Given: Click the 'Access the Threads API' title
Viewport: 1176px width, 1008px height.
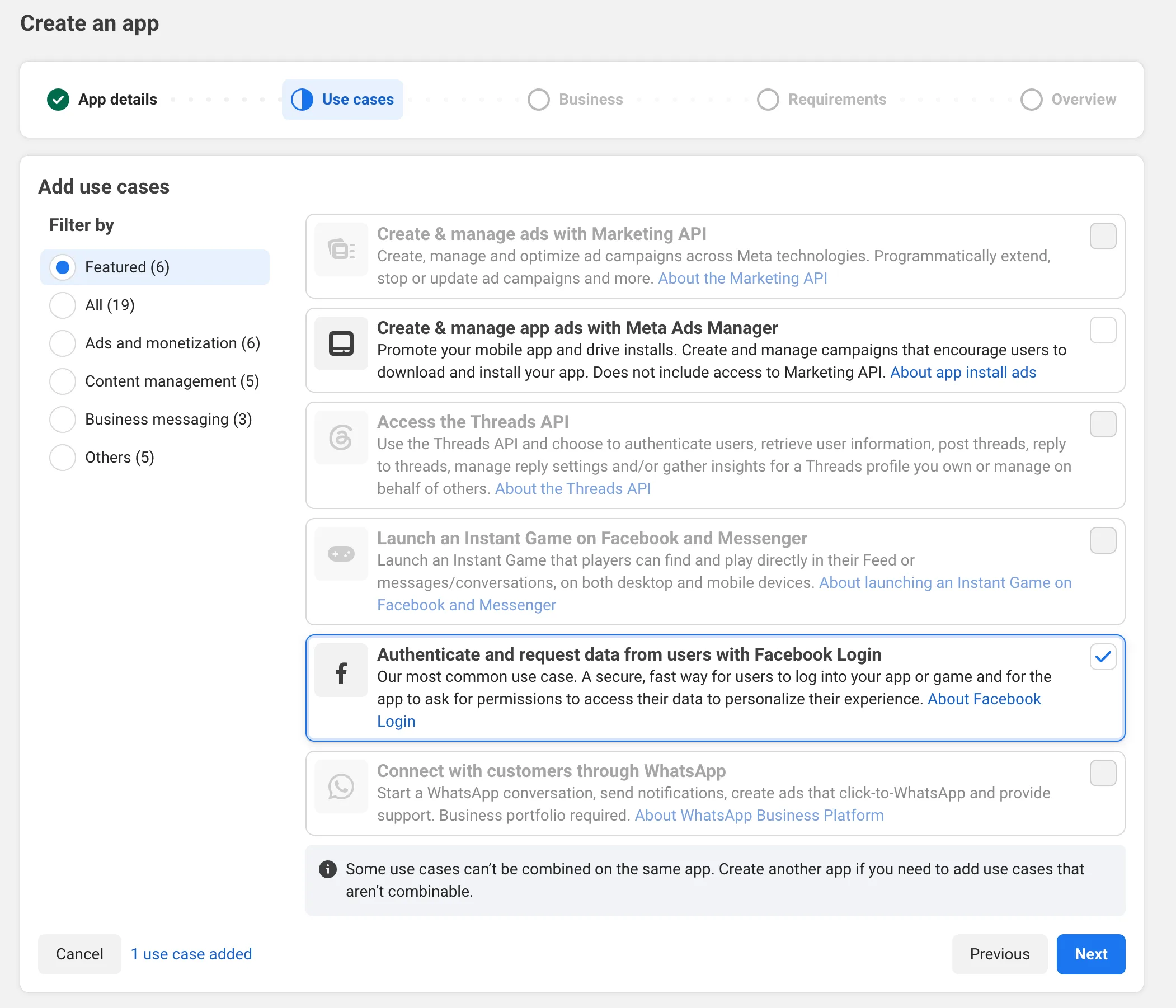Looking at the screenshot, I should [x=473, y=422].
